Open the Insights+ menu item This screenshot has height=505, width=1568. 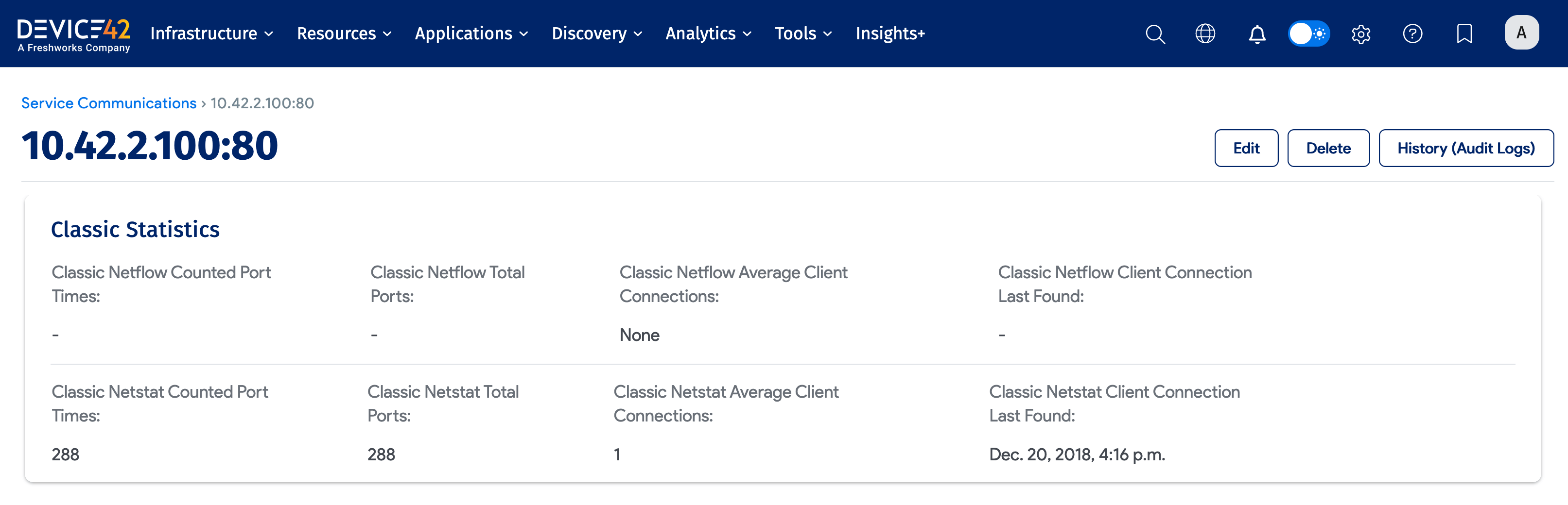[890, 34]
